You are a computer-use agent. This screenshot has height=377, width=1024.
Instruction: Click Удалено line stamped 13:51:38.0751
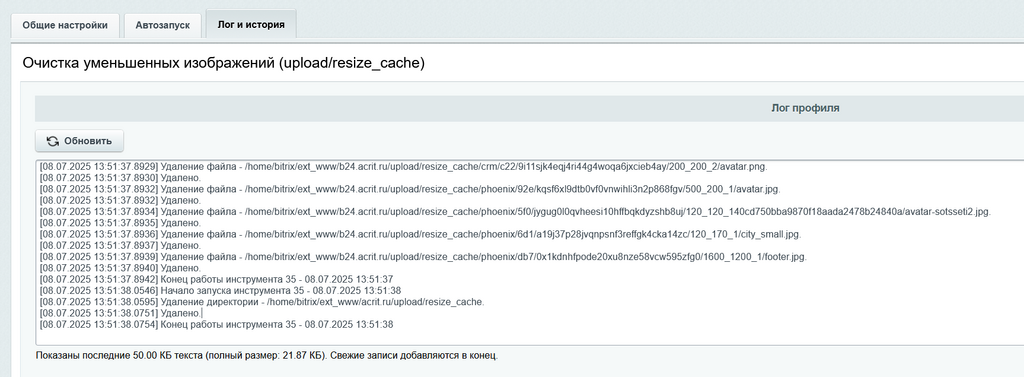121,314
